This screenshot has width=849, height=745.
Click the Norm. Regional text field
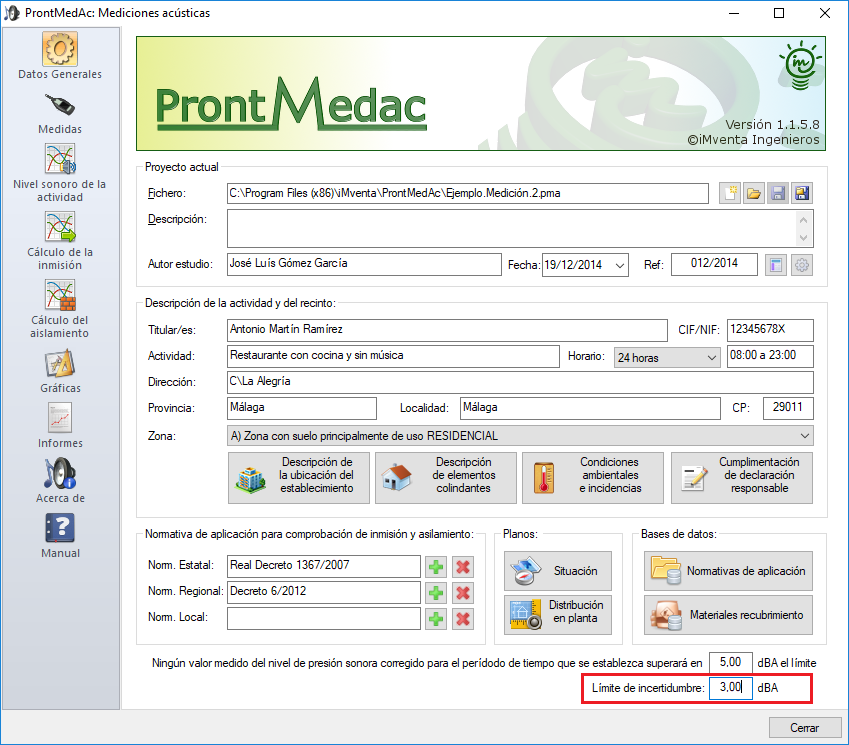[x=324, y=592]
